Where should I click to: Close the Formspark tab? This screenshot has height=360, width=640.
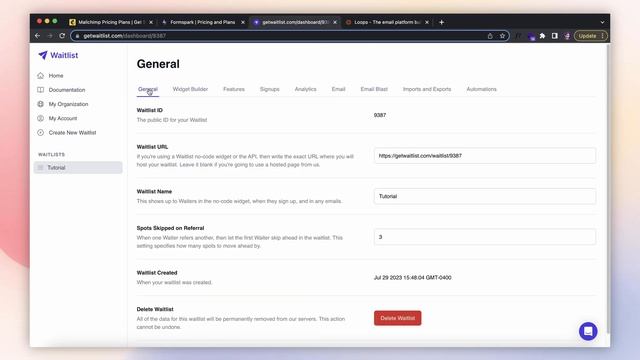pyautogui.click(x=243, y=22)
